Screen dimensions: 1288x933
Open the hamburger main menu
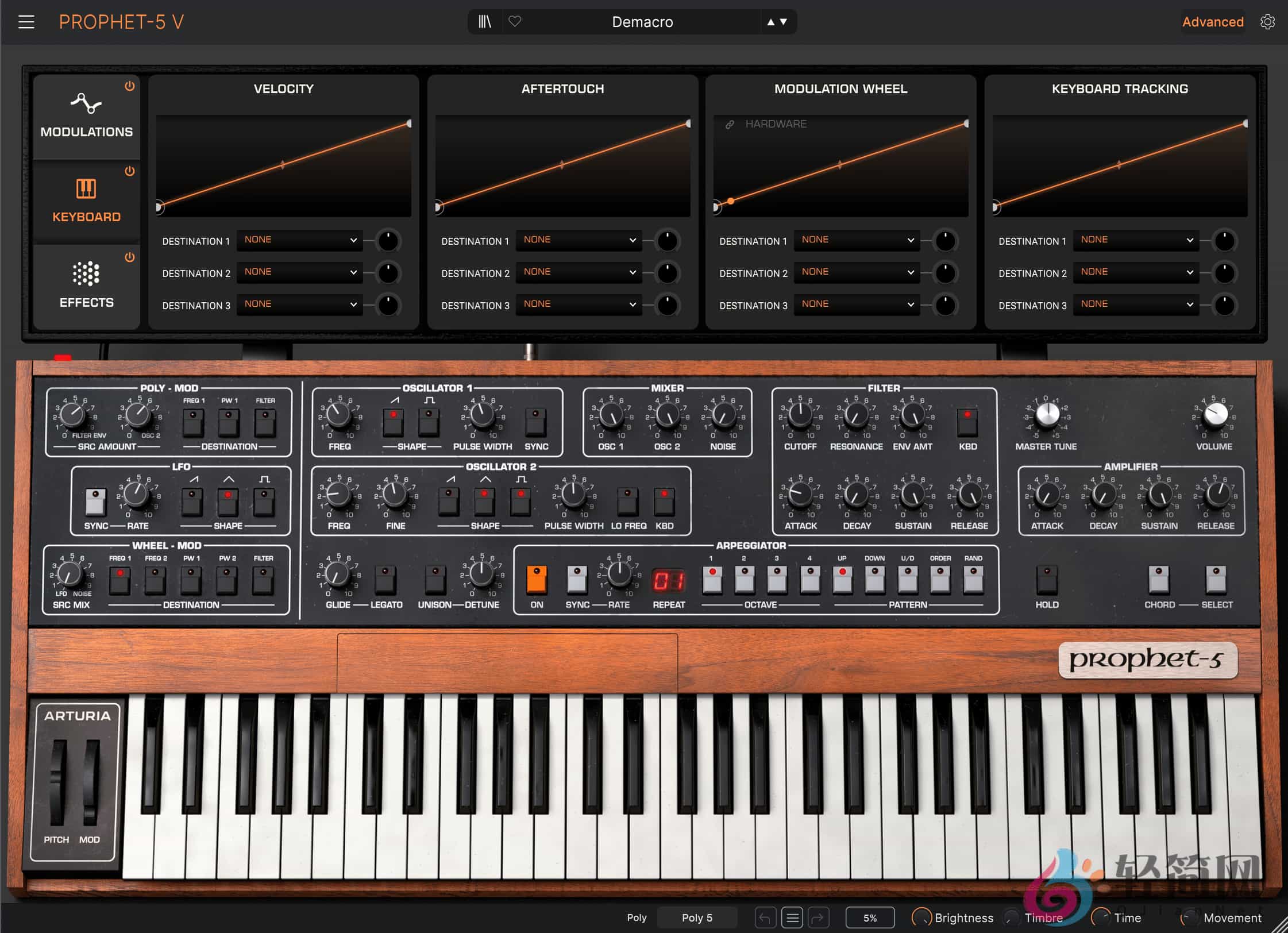coord(26,22)
